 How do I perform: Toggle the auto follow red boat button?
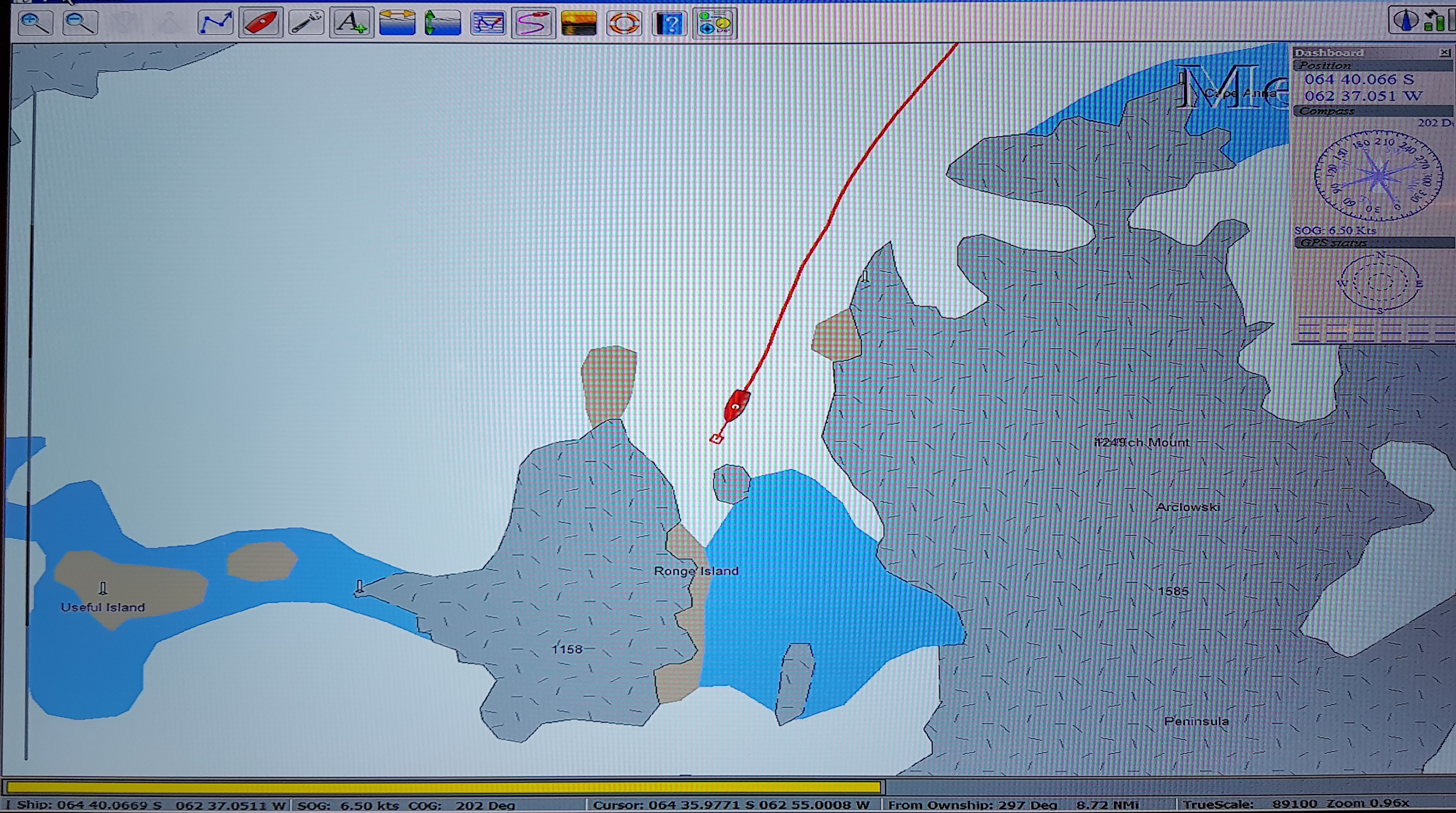260,23
